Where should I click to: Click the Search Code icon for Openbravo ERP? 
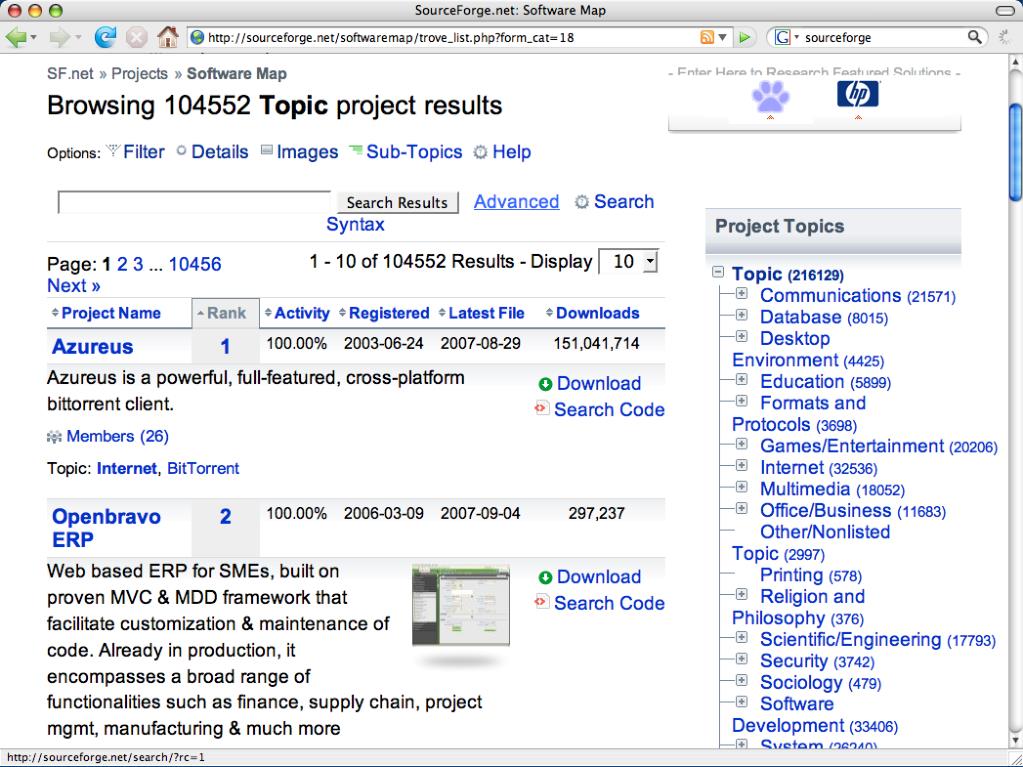pyautogui.click(x=543, y=602)
